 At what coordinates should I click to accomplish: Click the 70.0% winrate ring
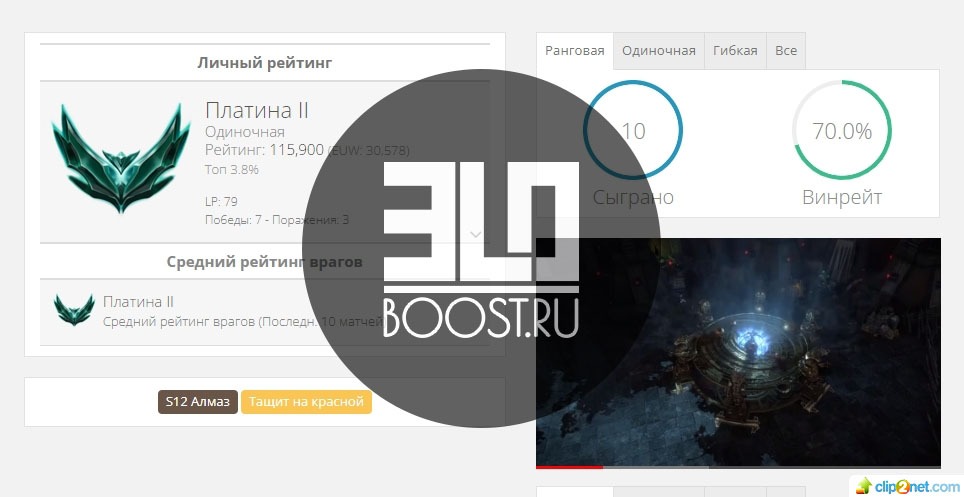(842, 130)
